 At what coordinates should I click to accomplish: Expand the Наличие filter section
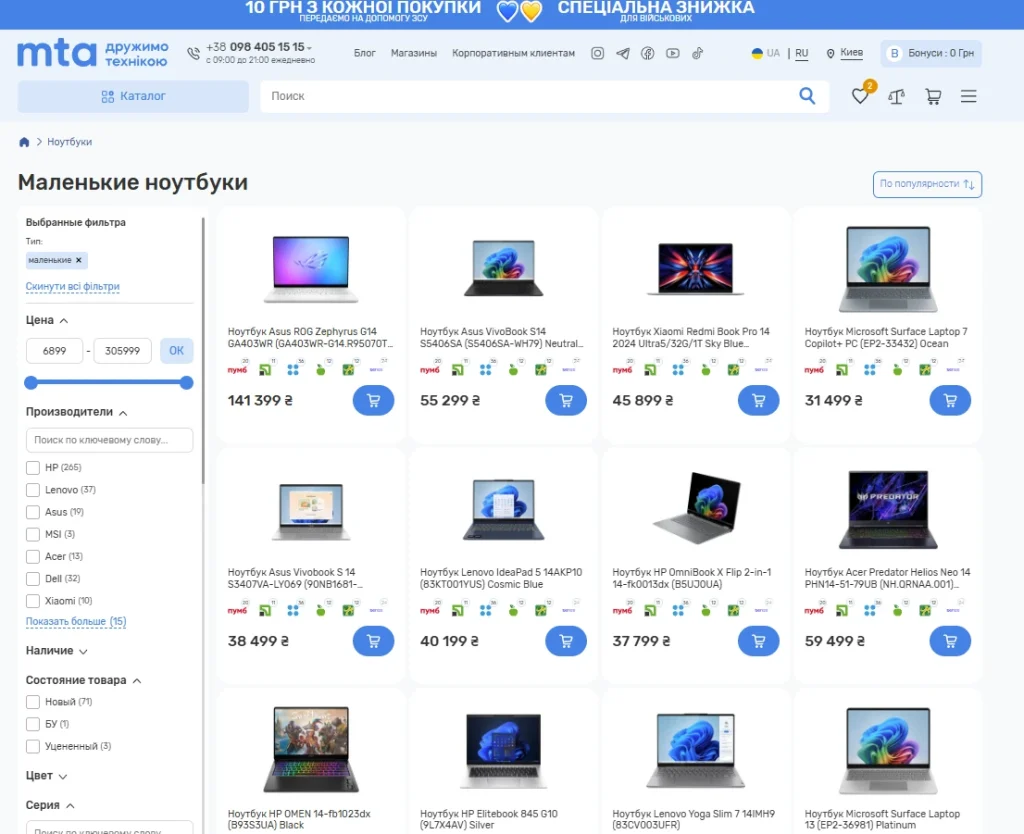click(83, 651)
